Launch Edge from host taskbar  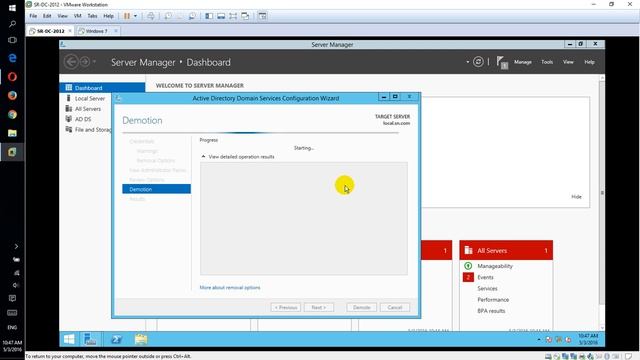tap(12, 58)
